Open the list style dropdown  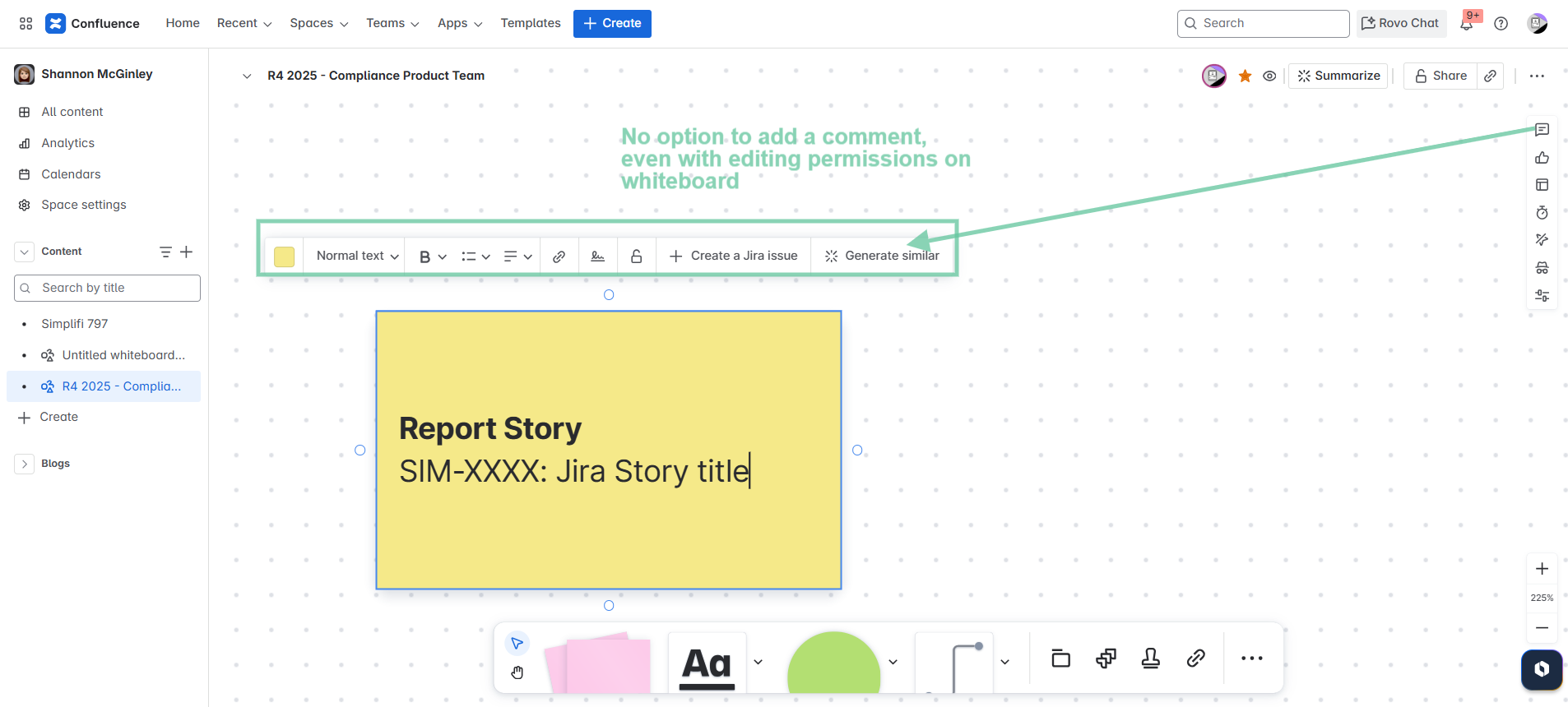click(476, 256)
